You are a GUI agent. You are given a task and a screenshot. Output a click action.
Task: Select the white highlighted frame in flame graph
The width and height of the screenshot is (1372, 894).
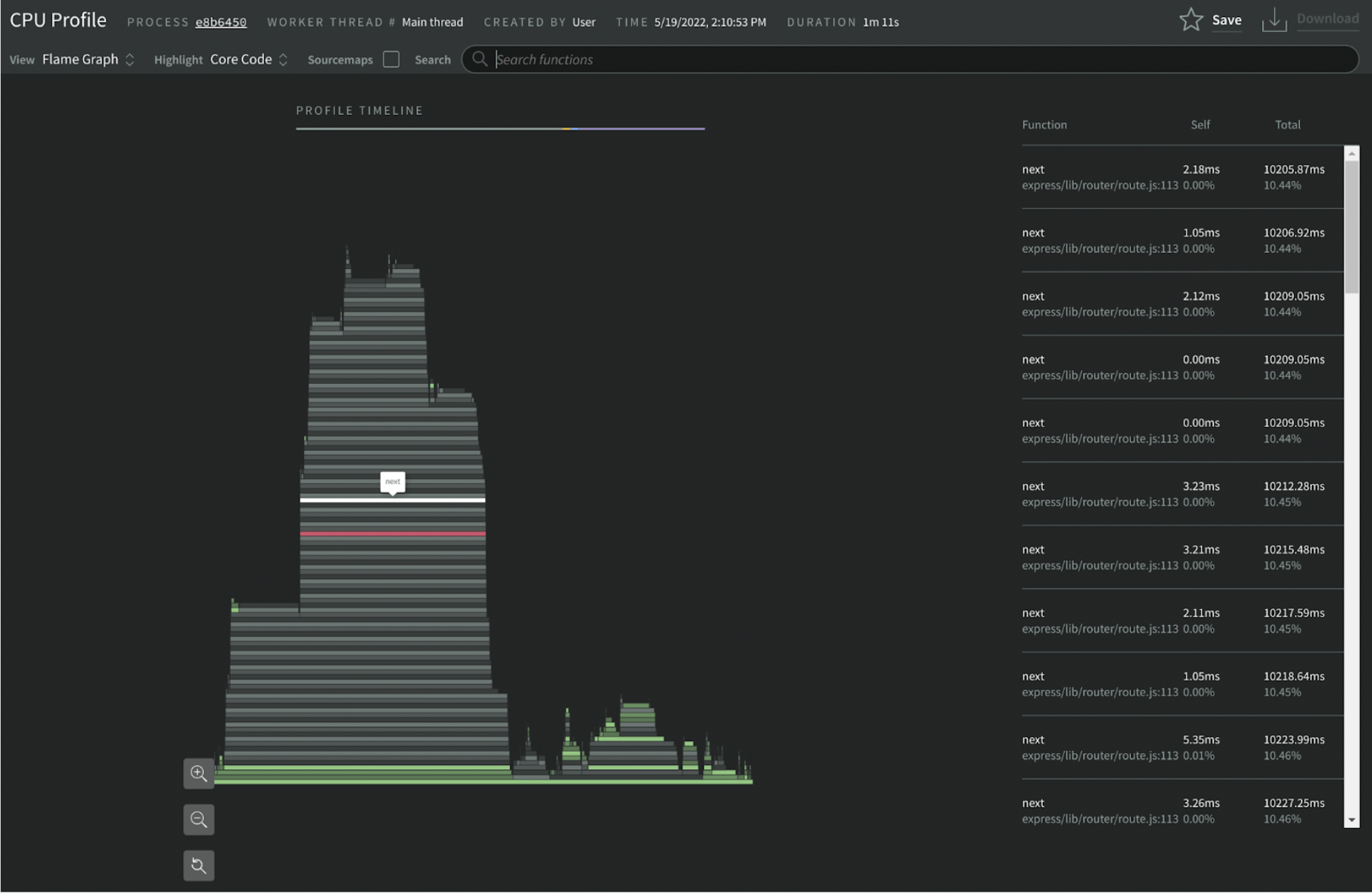392,500
